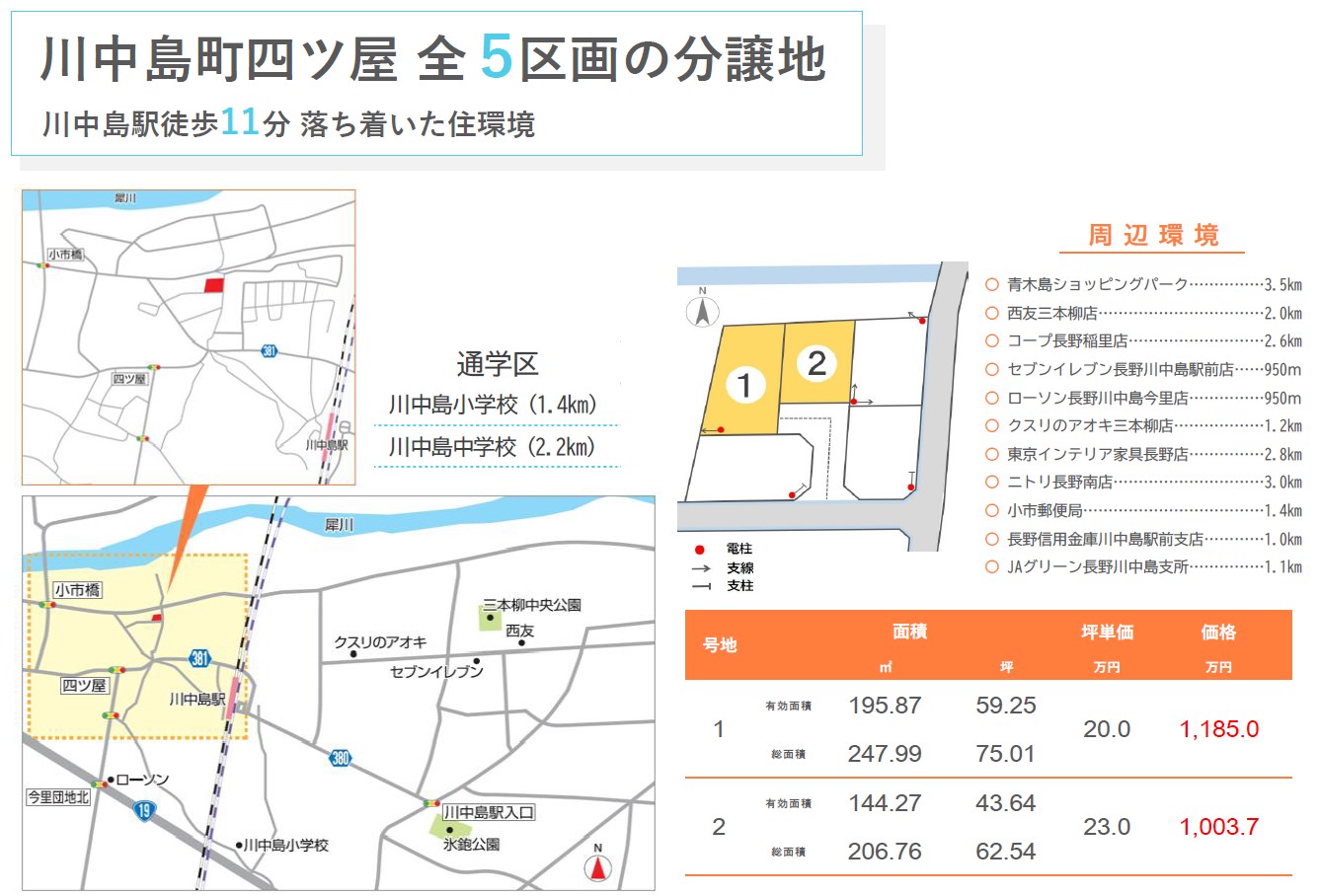This screenshot has width=1319, height=896.
Task: Click the circle bullet beside ニトリ長野南店
Action: [992, 482]
